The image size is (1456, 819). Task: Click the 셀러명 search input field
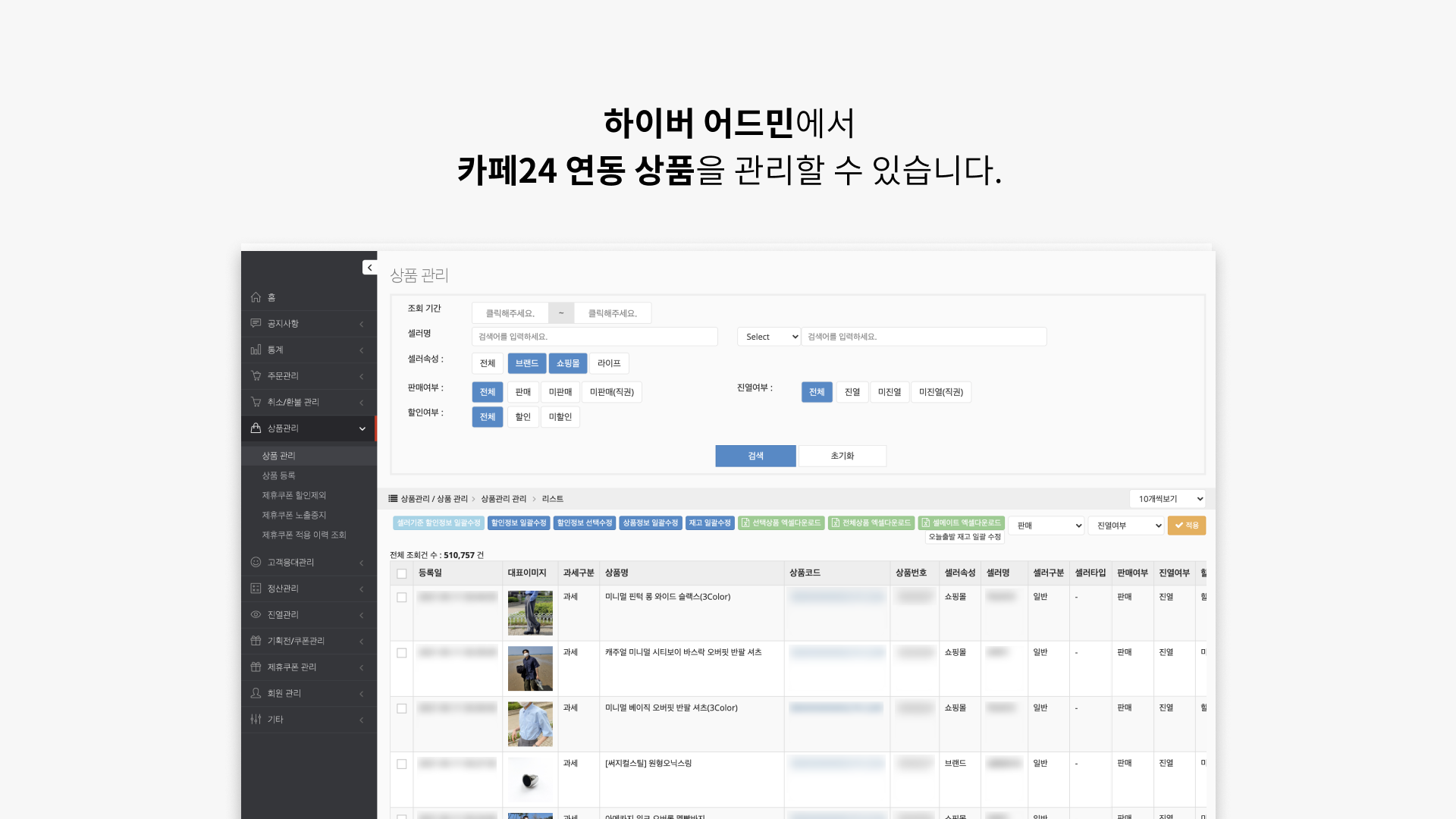(594, 337)
